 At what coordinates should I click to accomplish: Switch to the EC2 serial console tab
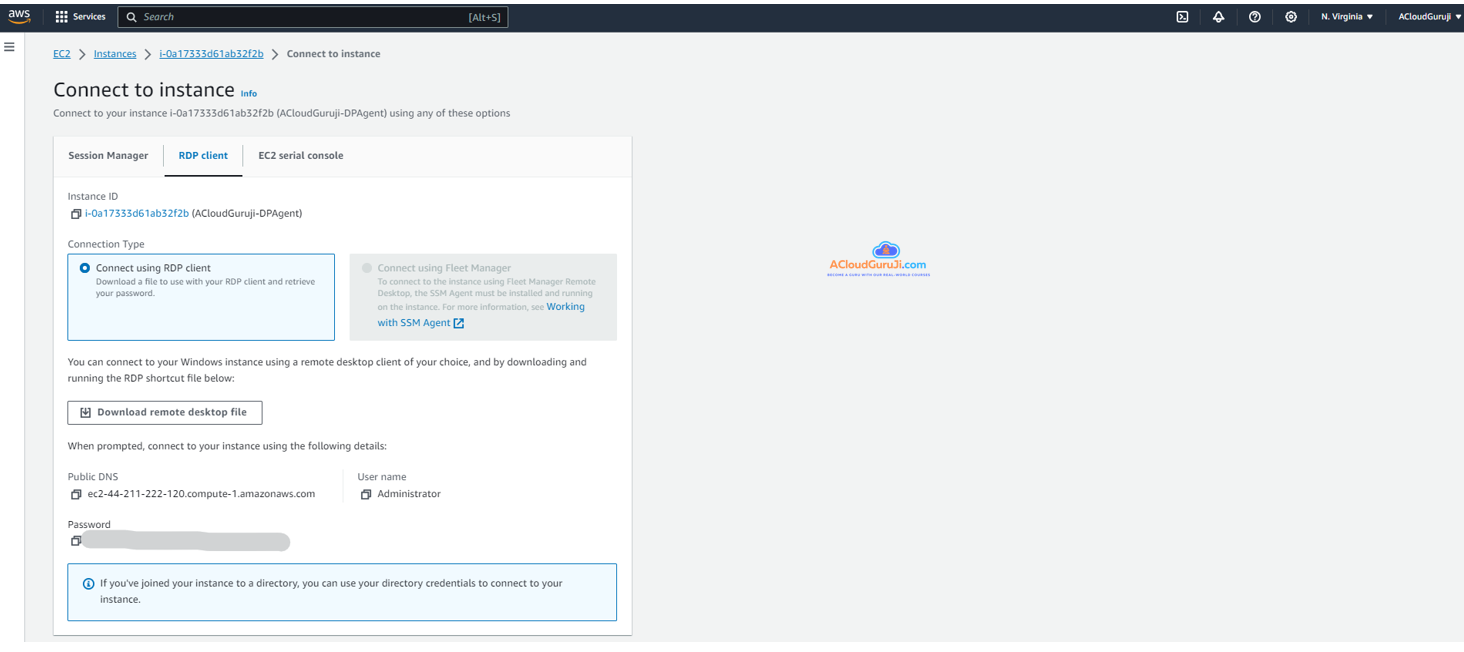pos(300,156)
